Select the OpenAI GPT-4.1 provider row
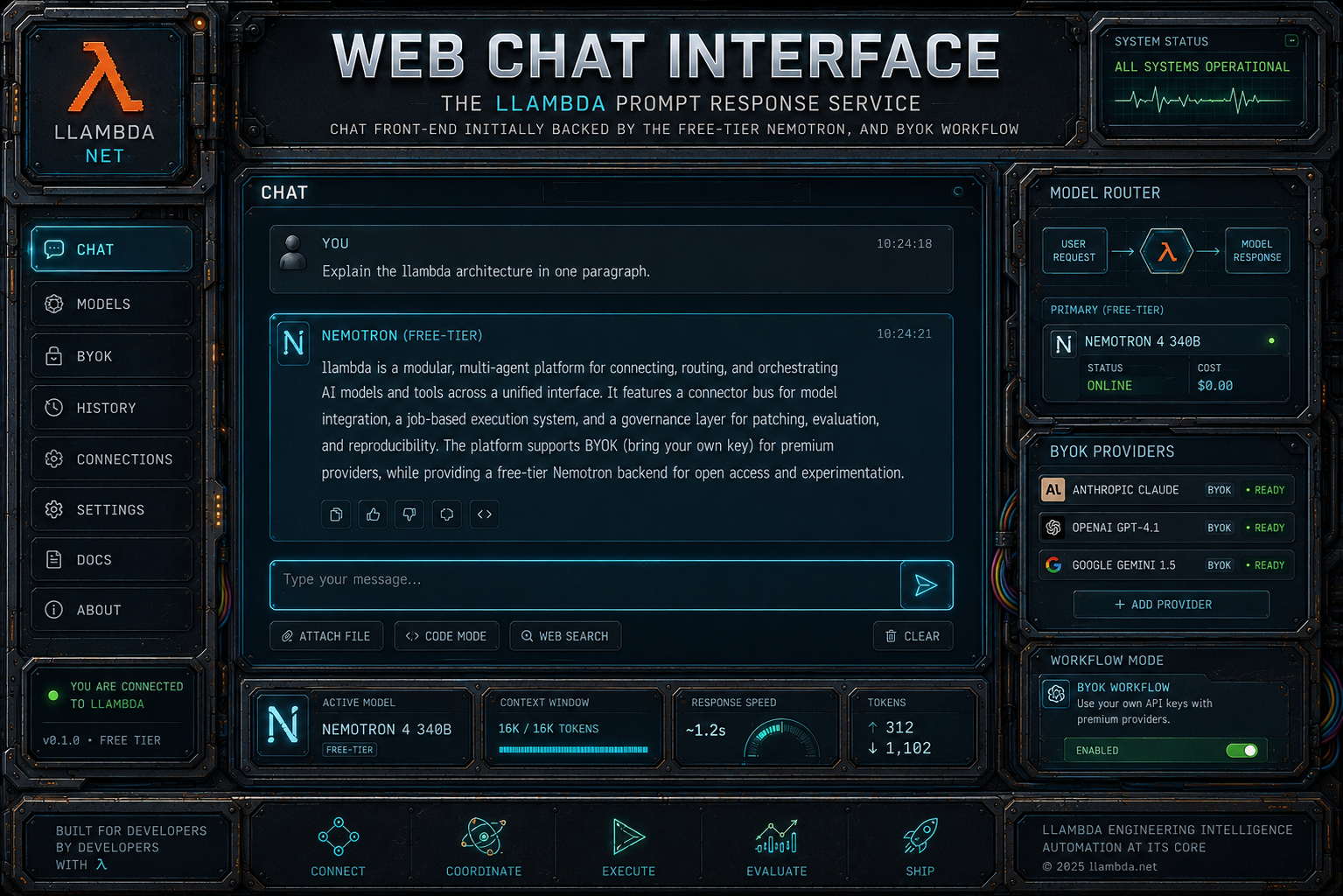1343x896 pixels. click(1166, 528)
